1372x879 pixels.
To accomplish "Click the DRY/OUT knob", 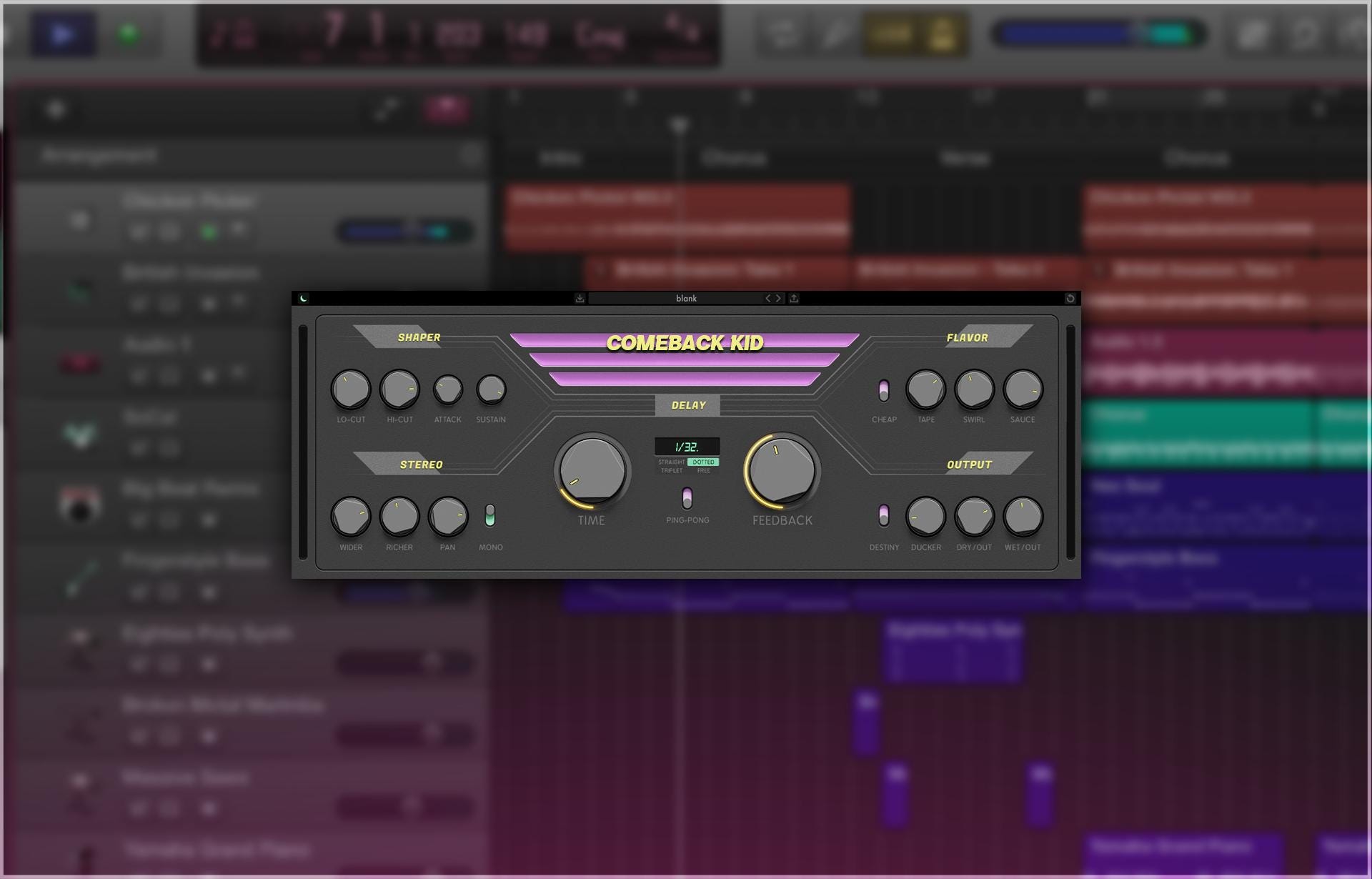I will pos(974,517).
